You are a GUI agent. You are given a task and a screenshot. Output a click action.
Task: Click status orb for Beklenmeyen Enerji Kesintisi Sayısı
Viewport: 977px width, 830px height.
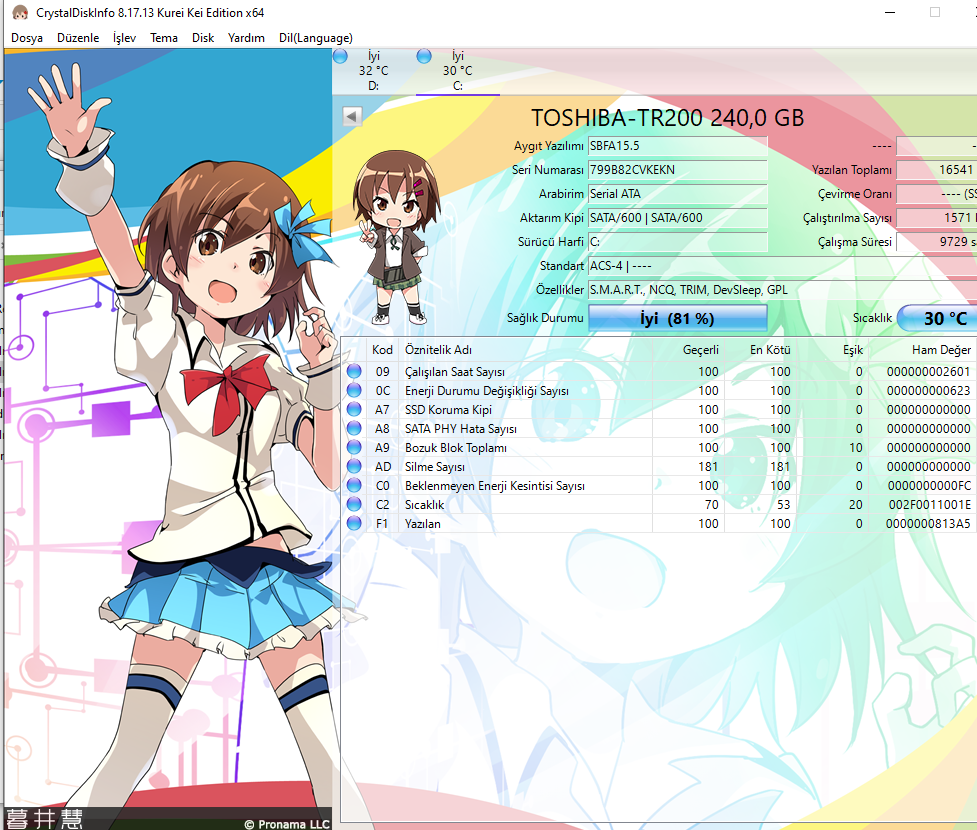point(354,485)
